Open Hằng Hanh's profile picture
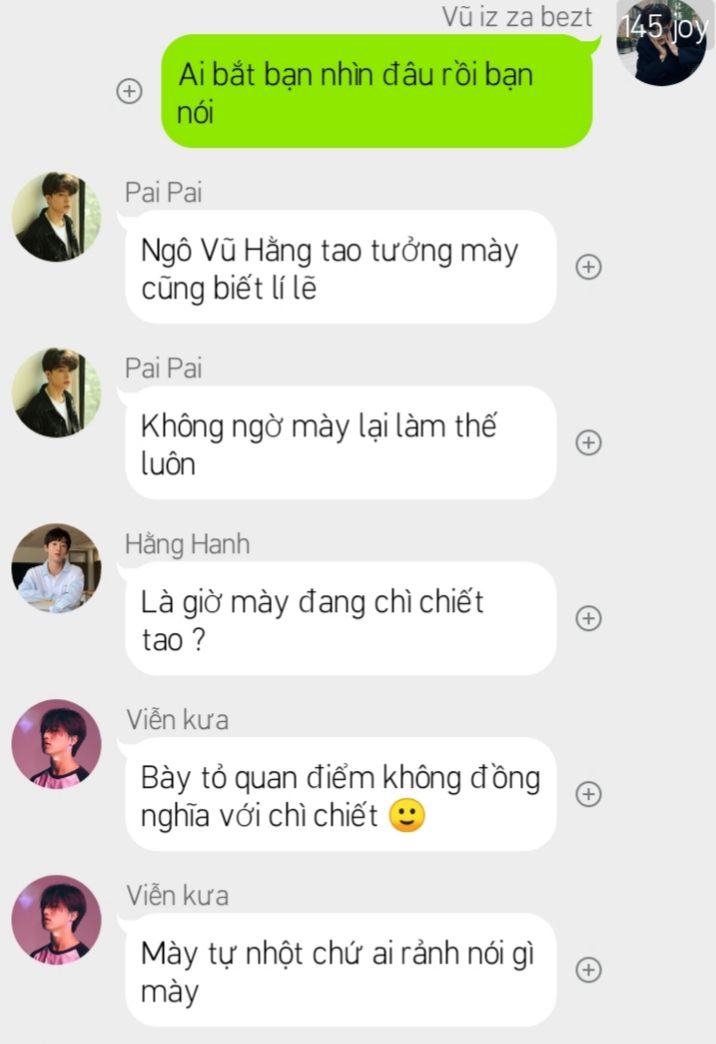 click(57, 568)
